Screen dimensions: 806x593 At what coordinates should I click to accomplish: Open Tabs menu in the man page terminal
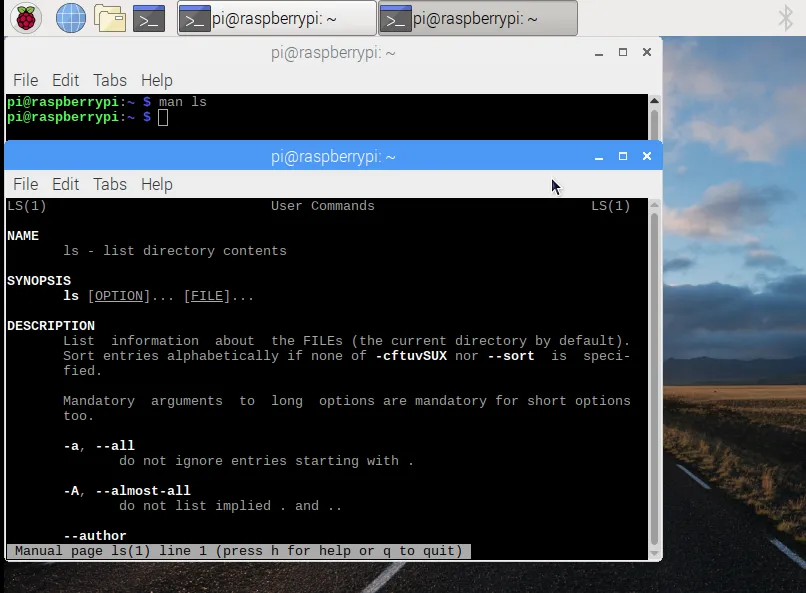pyautogui.click(x=110, y=184)
